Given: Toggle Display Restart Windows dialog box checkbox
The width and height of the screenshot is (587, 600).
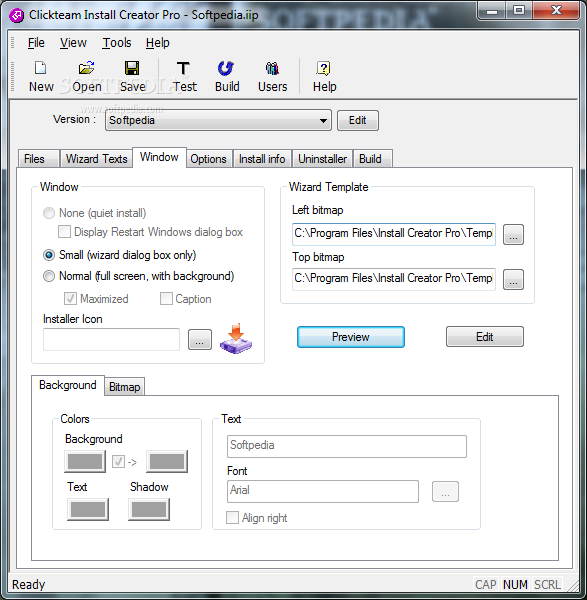Looking at the screenshot, I should point(64,232).
